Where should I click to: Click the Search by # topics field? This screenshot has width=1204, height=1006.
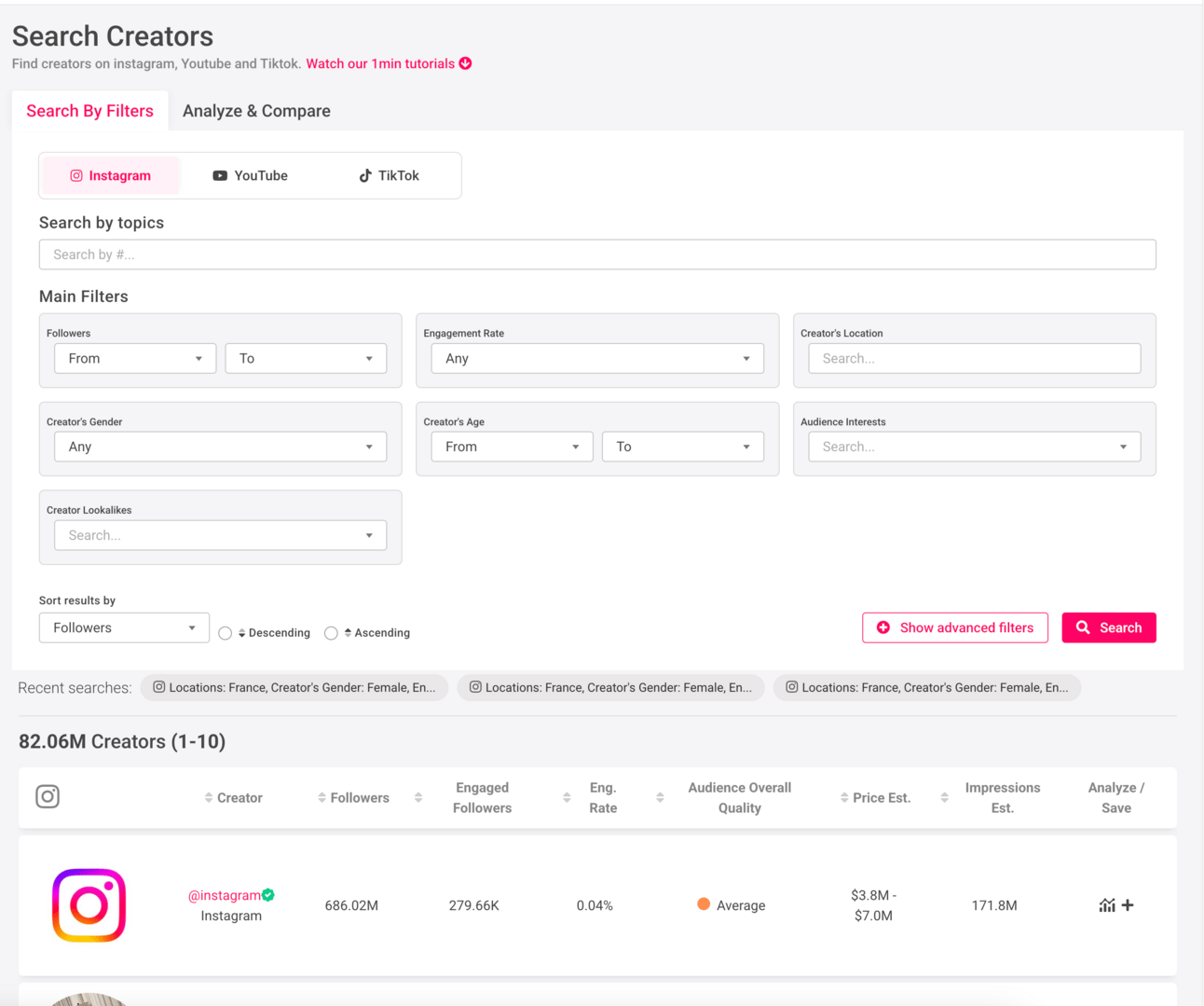[597, 255]
